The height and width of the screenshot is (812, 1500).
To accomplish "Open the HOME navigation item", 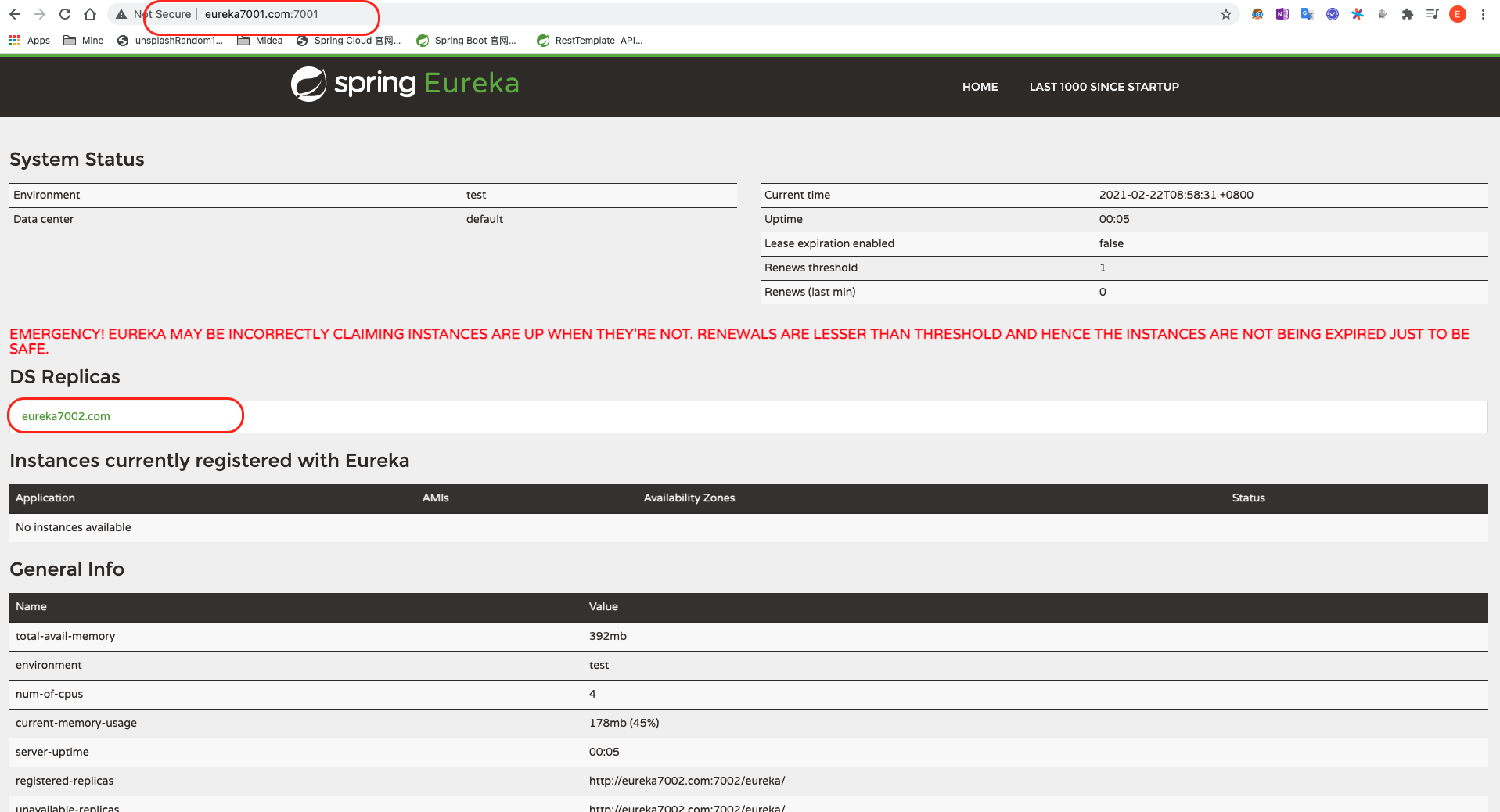I will click(980, 87).
